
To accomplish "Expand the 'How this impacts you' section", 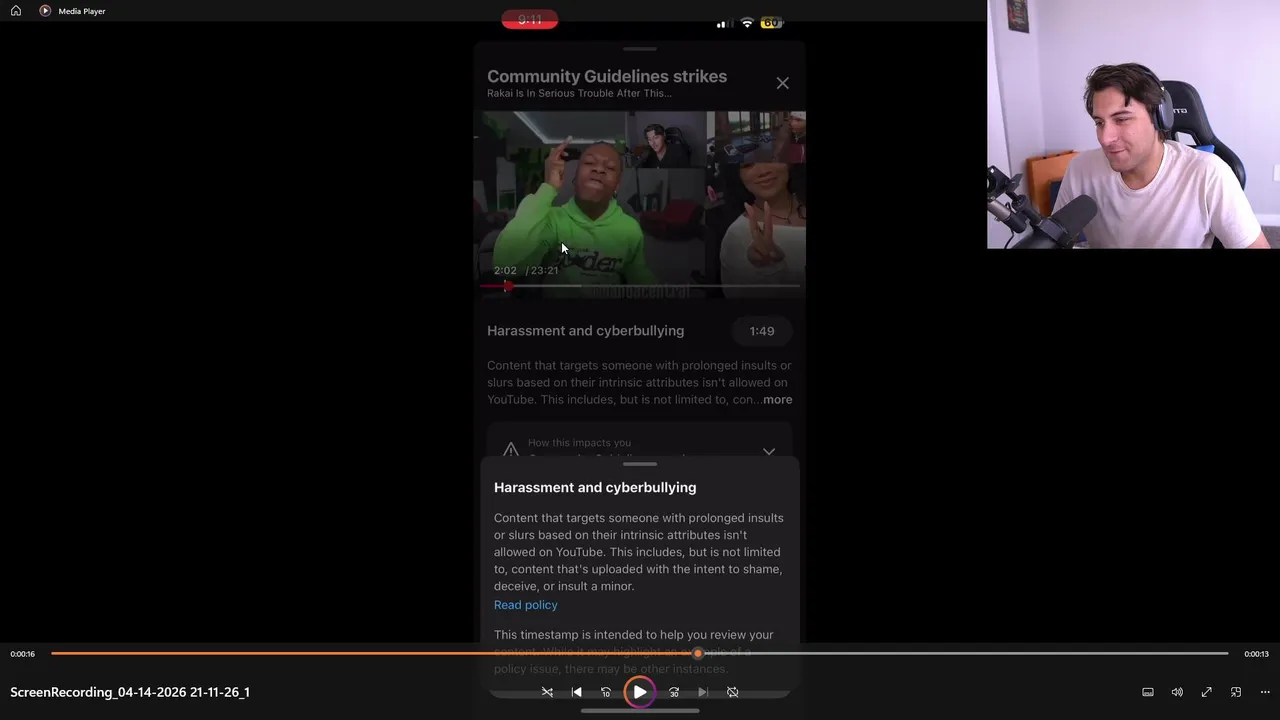I will click(x=769, y=451).
